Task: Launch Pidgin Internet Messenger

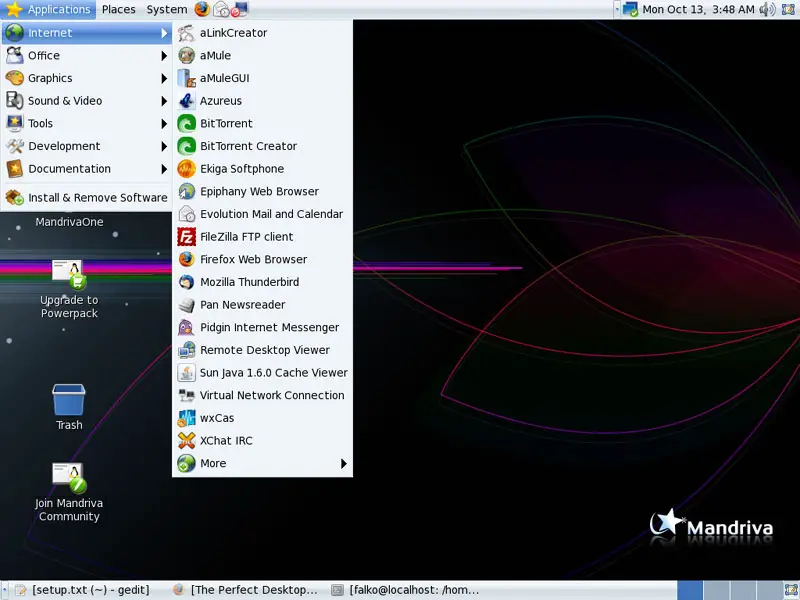Action: click(x=262, y=327)
